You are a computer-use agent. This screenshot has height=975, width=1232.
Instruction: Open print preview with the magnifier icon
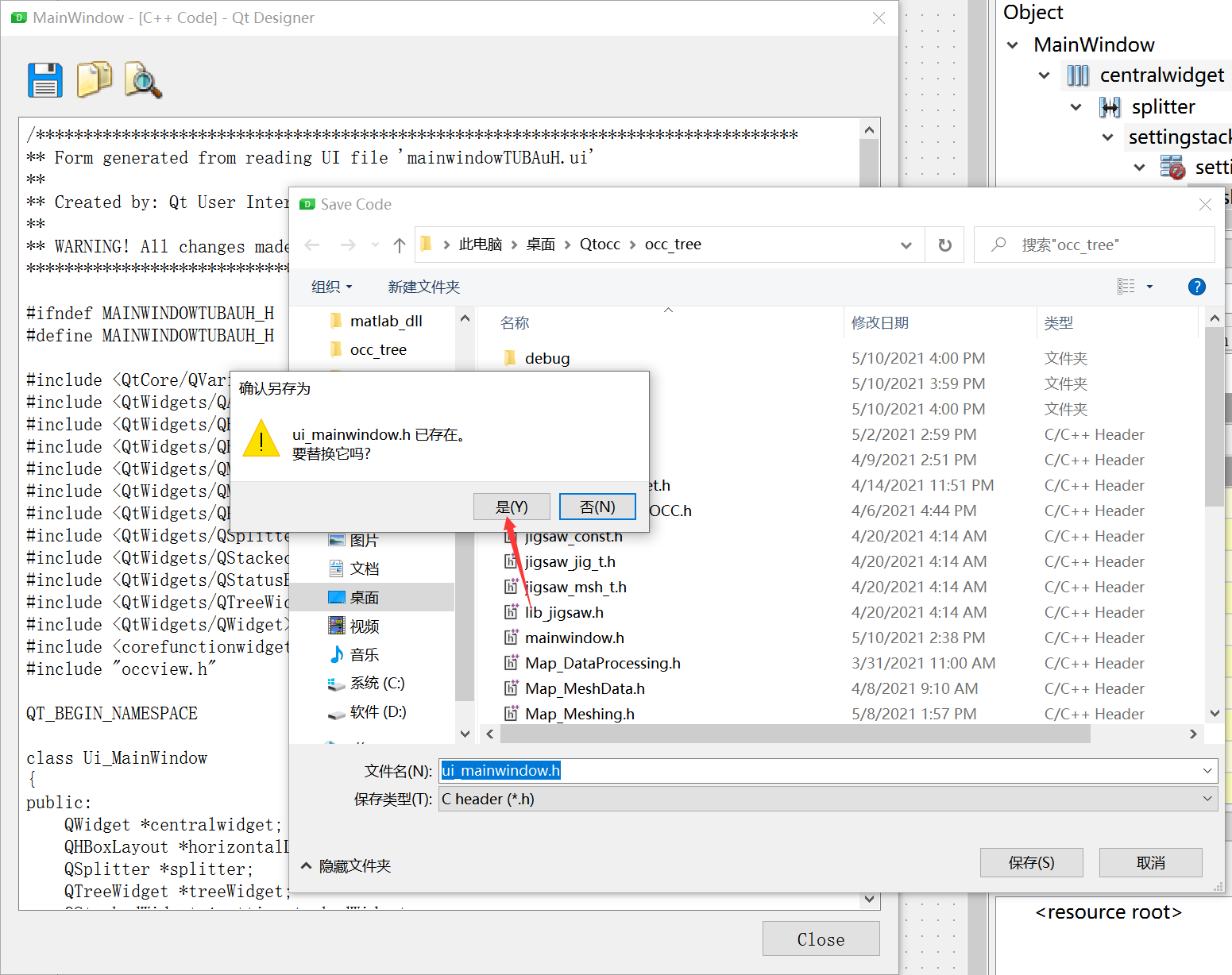142,80
